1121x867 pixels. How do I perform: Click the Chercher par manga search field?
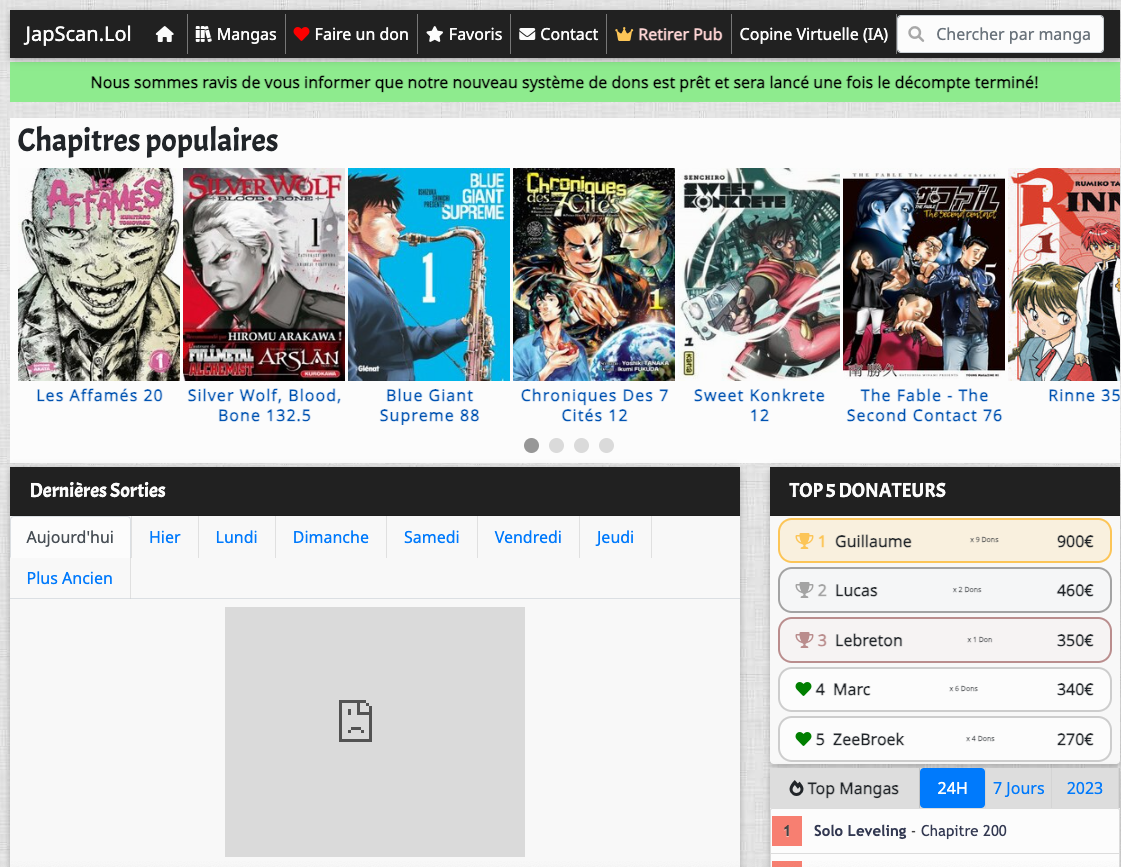(1012, 34)
